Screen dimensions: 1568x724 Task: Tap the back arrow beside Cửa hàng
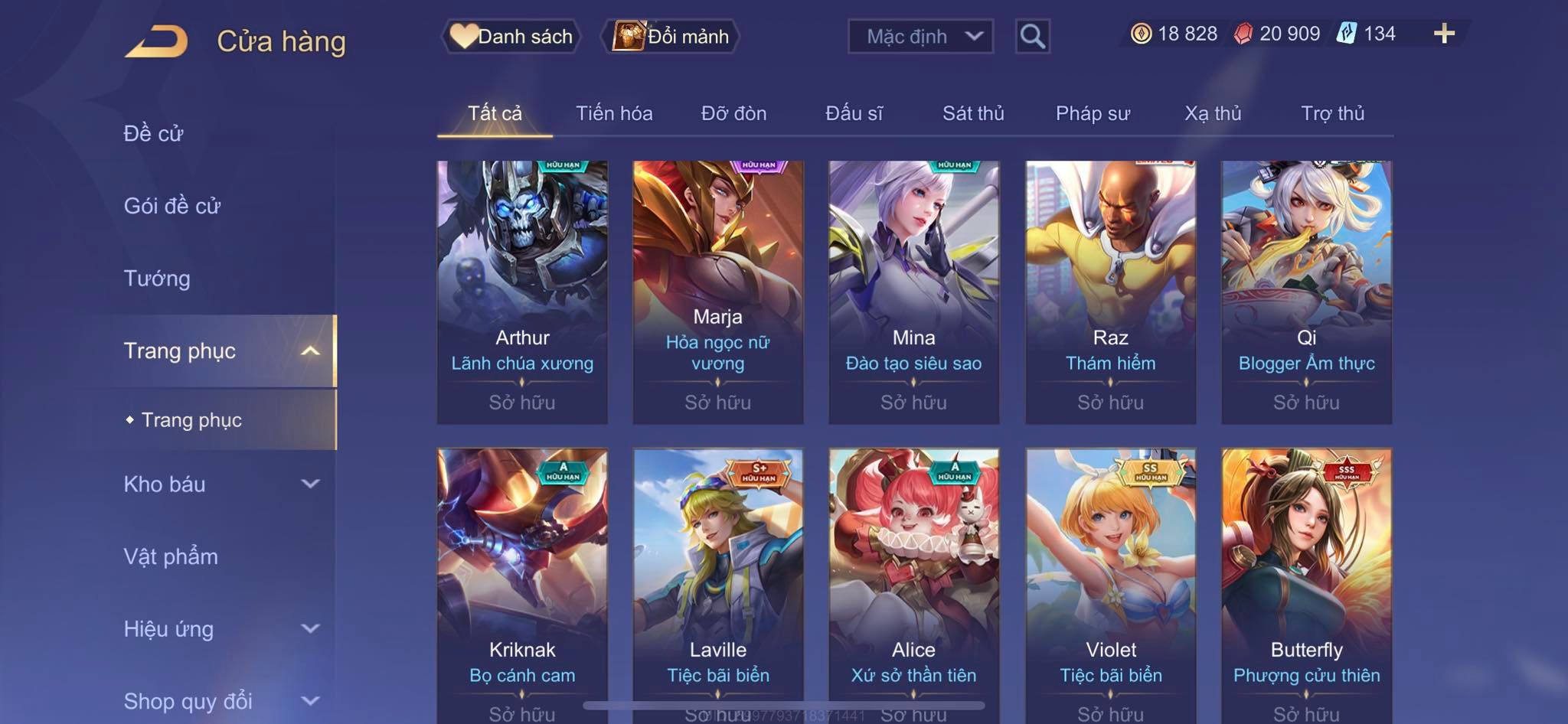coord(156,41)
